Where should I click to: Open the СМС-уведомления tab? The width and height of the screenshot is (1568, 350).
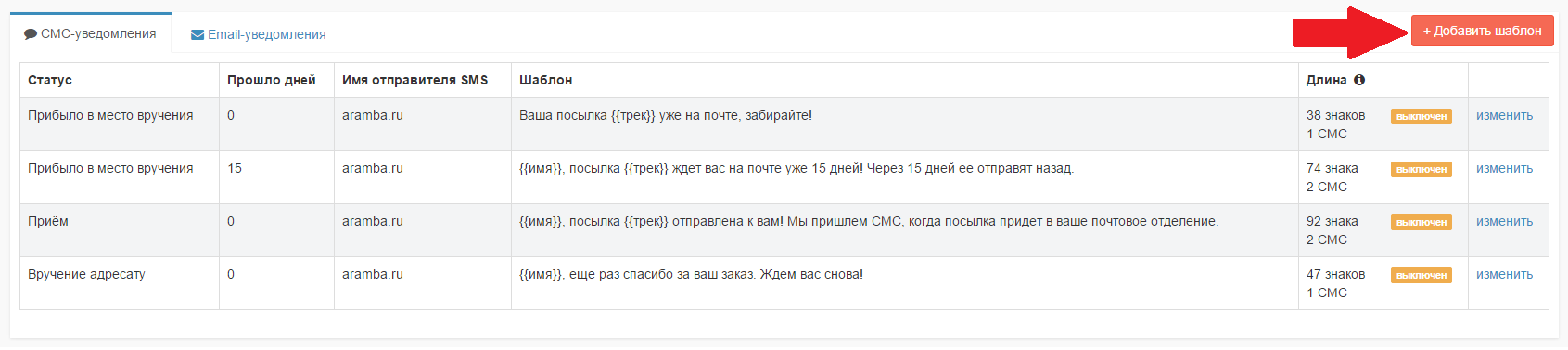tap(91, 33)
